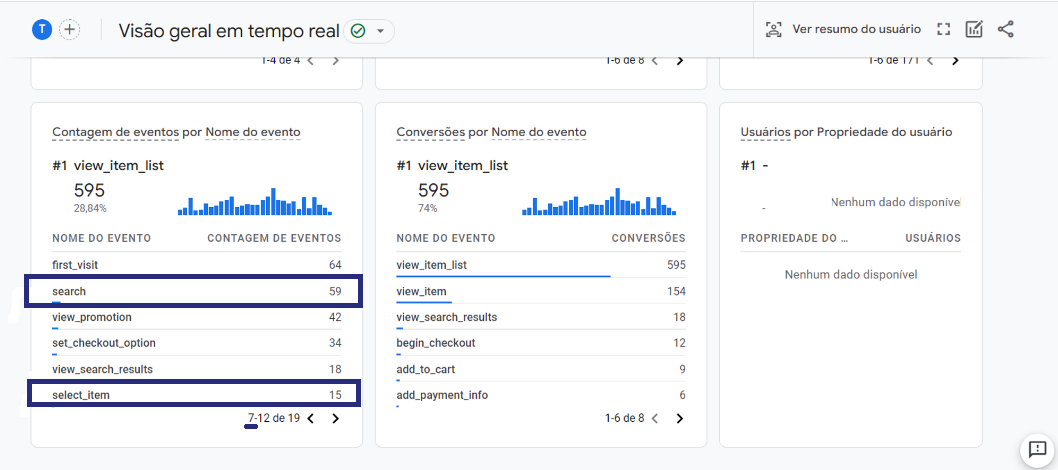Screen dimensions: 1058x470
Task: Add a comparison with the plus icon
Action: click(x=69, y=30)
